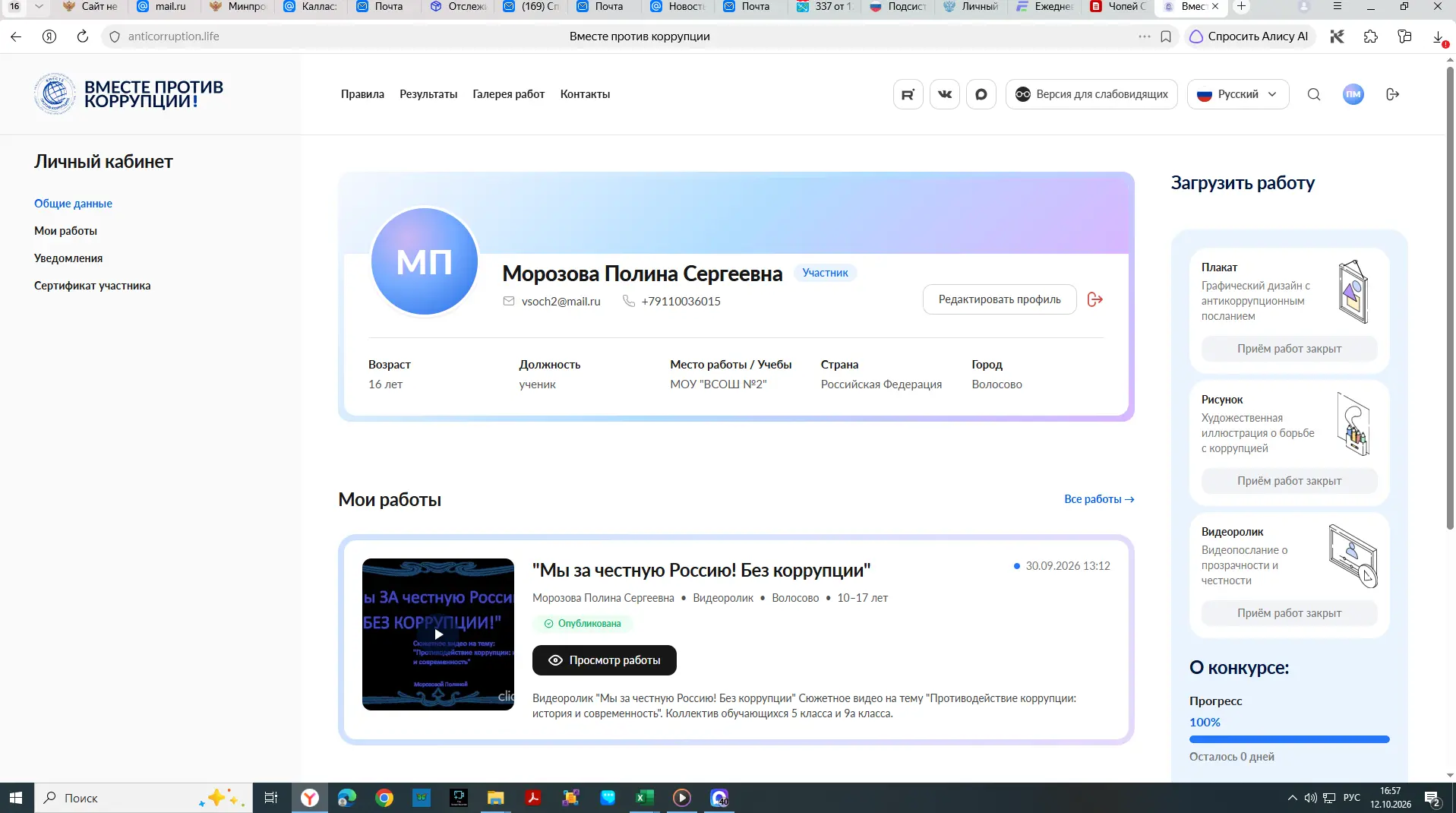
Task: Show hidden system tray icons
Action: click(x=1292, y=798)
